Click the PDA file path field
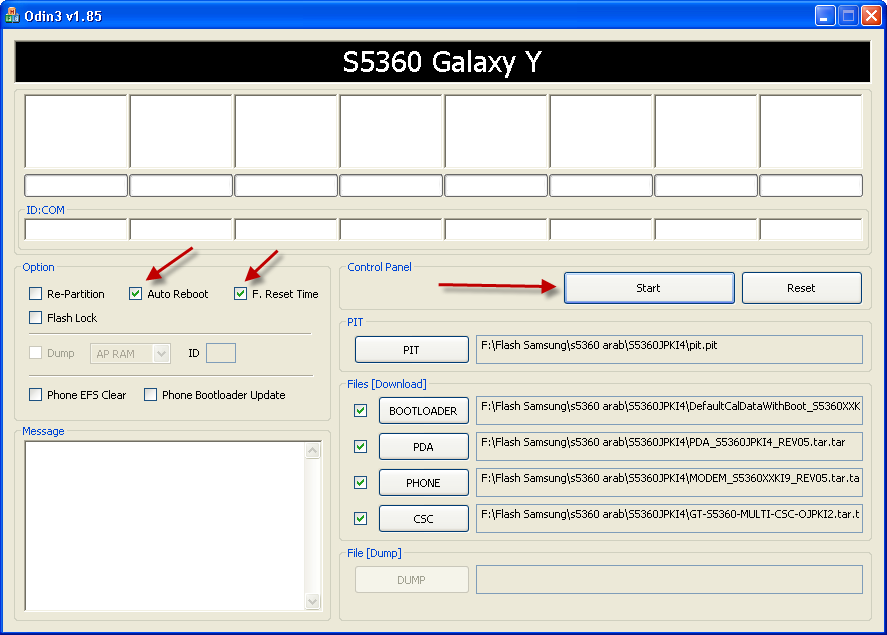This screenshot has height=635, width=887. tap(669, 447)
